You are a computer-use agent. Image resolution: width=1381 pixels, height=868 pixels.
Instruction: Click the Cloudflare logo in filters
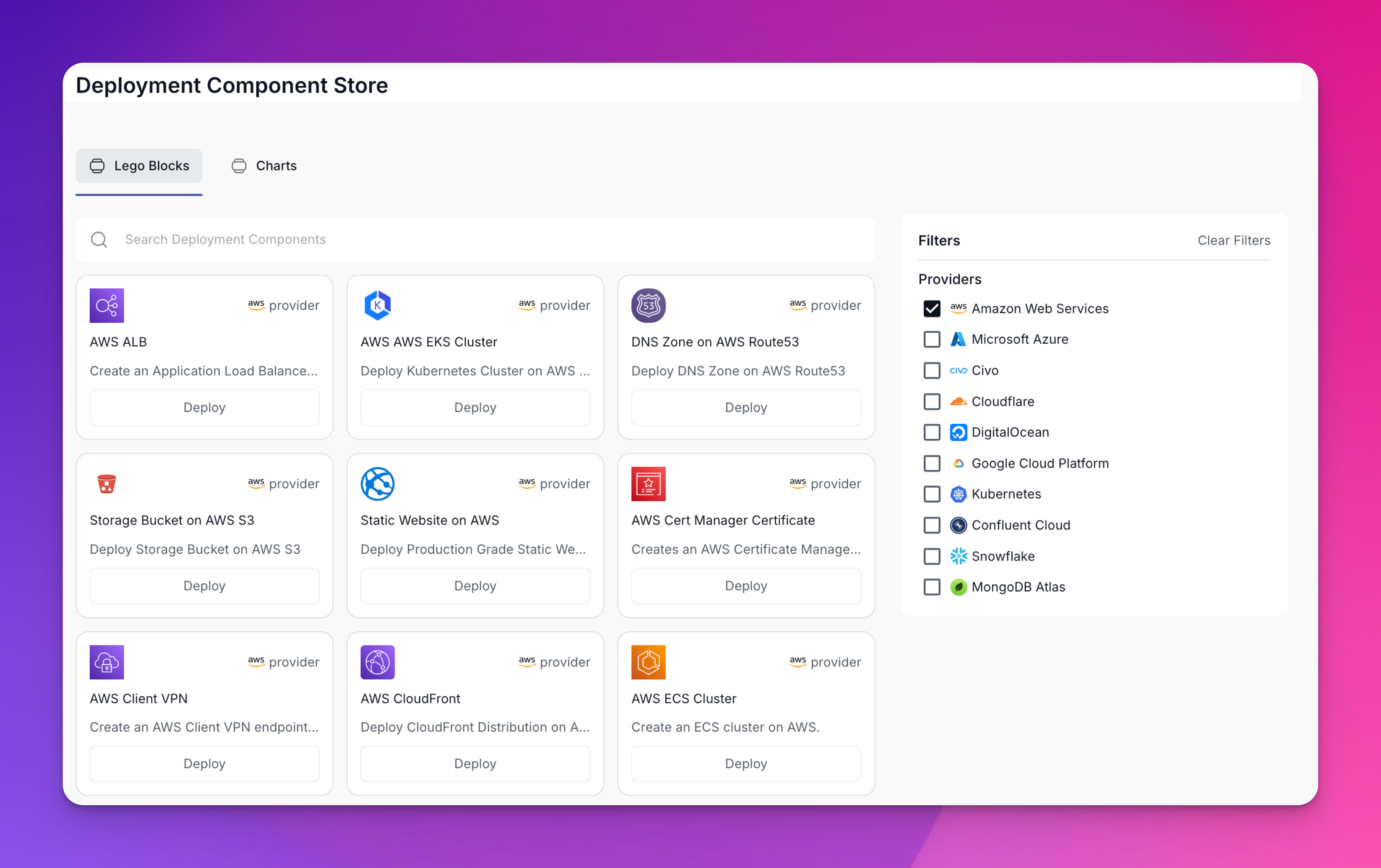pyautogui.click(x=958, y=401)
